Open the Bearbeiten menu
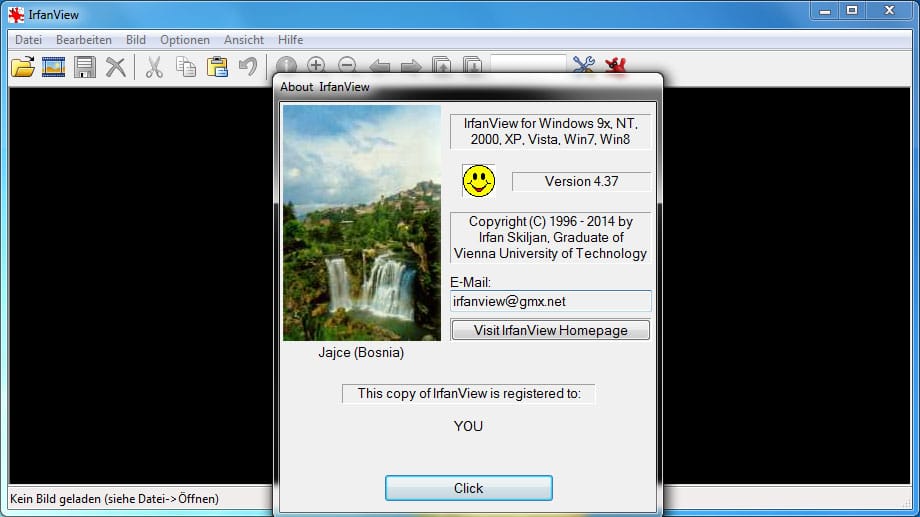 [x=84, y=40]
